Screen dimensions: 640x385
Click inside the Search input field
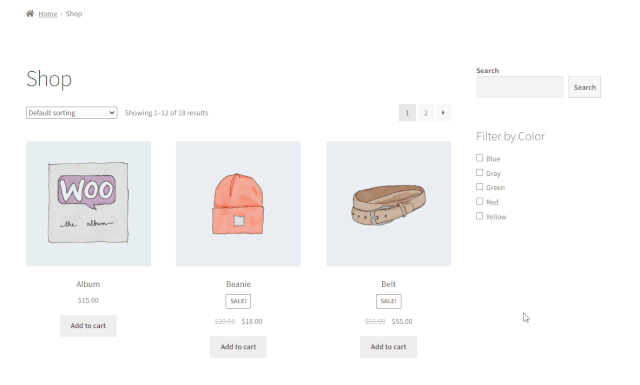point(520,87)
